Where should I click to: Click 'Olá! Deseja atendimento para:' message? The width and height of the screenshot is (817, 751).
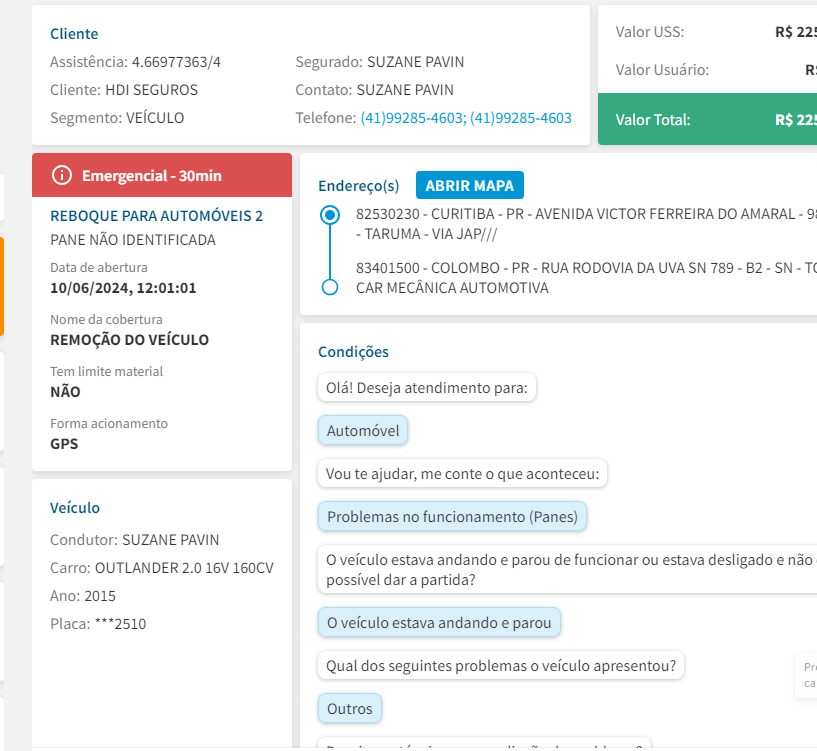point(427,388)
